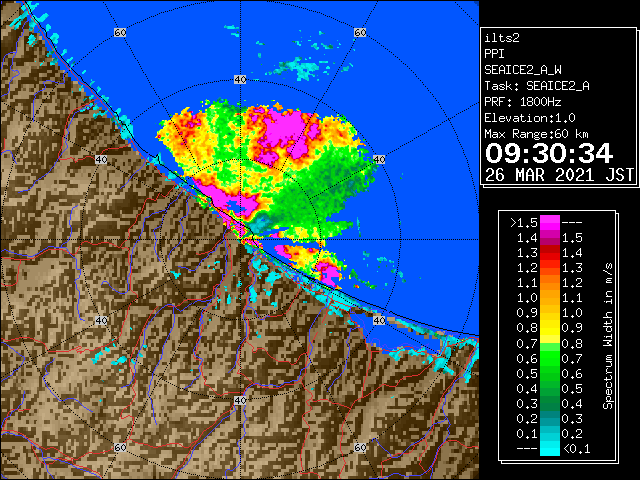The width and height of the screenshot is (640, 480).
Task: Click the magenta >1.5 legend color band
Action: (x=549, y=223)
